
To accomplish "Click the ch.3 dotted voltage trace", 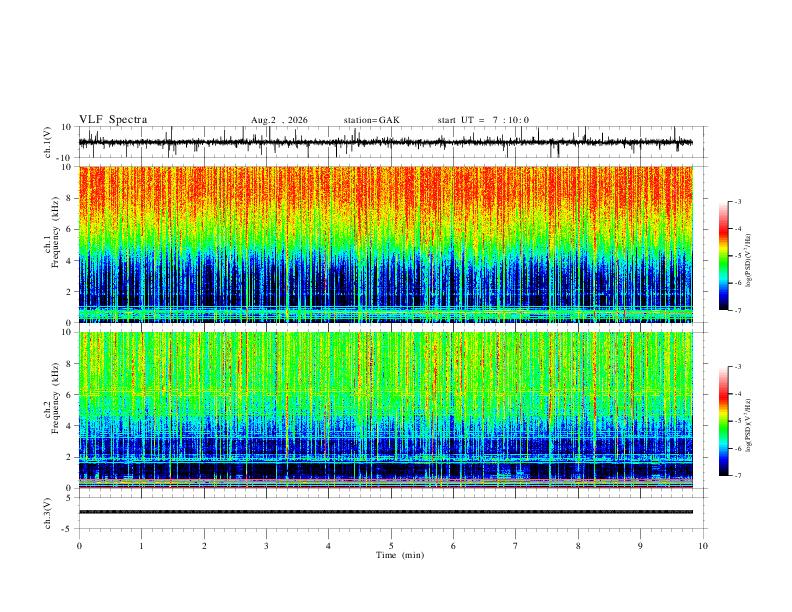I will tap(385, 512).
